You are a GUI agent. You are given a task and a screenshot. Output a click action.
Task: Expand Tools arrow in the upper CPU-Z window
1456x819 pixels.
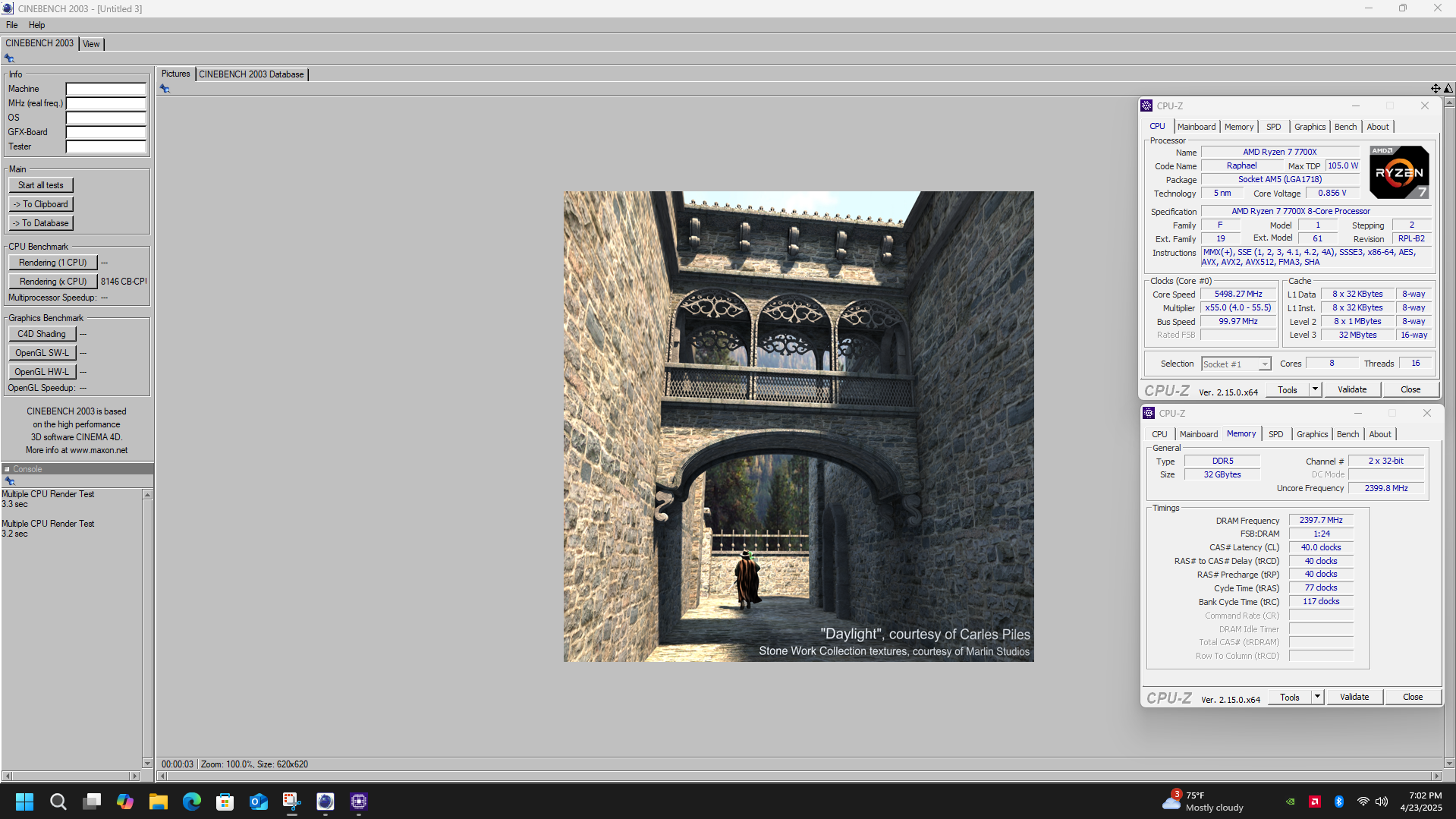coord(1316,389)
